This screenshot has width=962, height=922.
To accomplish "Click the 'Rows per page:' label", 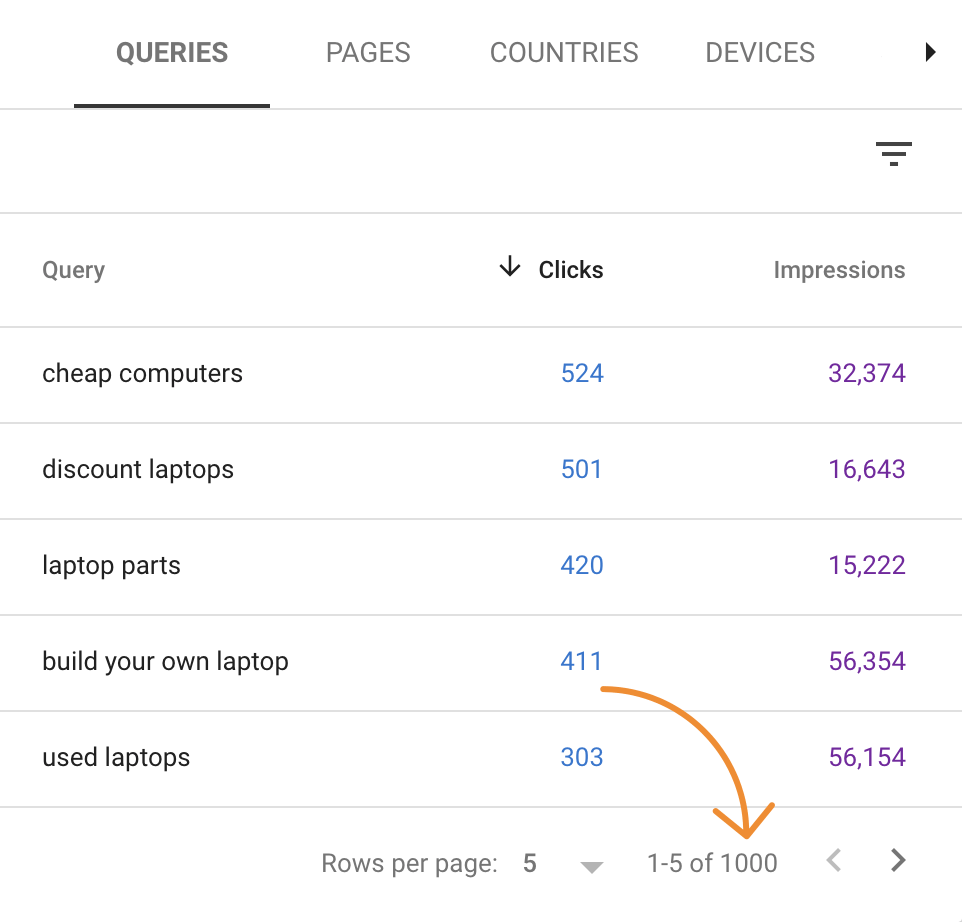I will point(409,864).
